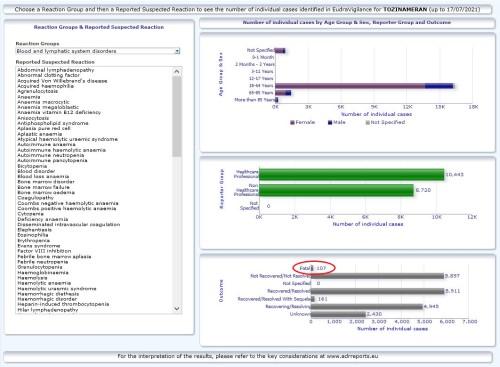
Task: Click the Non Healthcare Professional bar
Action: 336,190
